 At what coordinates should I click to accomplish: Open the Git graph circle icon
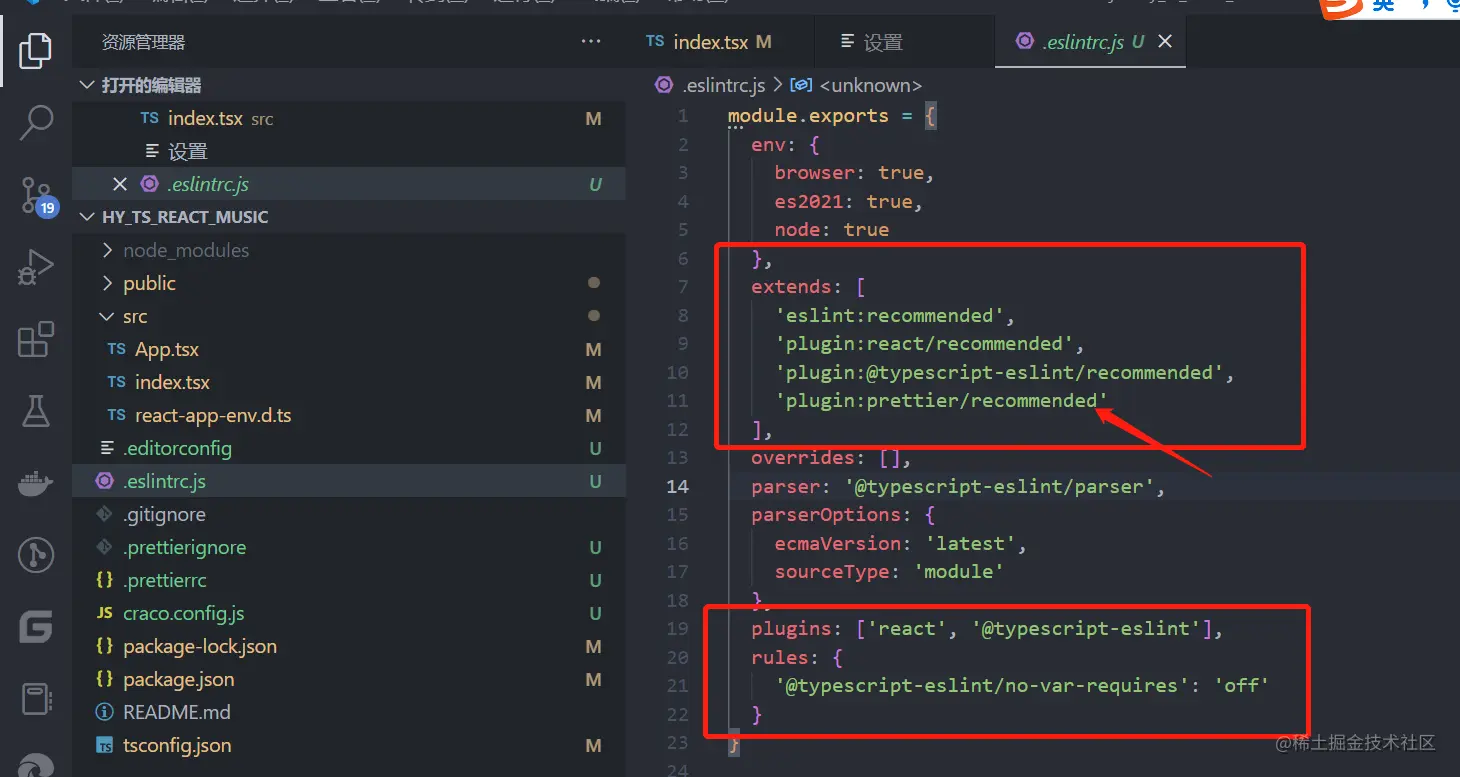[x=35, y=555]
